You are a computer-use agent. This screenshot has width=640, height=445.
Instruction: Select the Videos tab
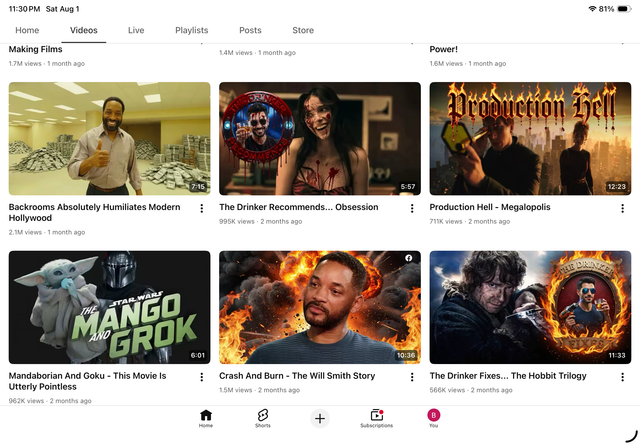(x=84, y=30)
